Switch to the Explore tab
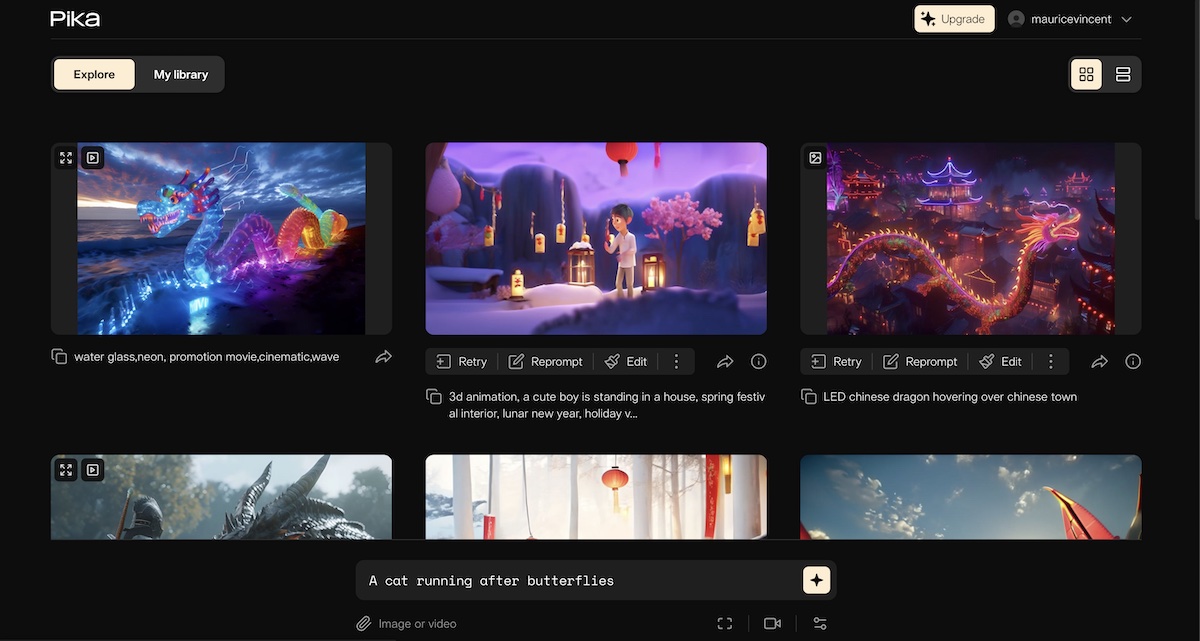 point(94,74)
